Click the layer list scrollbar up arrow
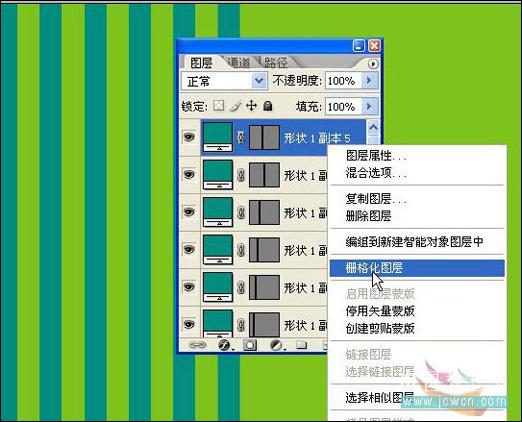This screenshot has width=522, height=422. [373, 128]
